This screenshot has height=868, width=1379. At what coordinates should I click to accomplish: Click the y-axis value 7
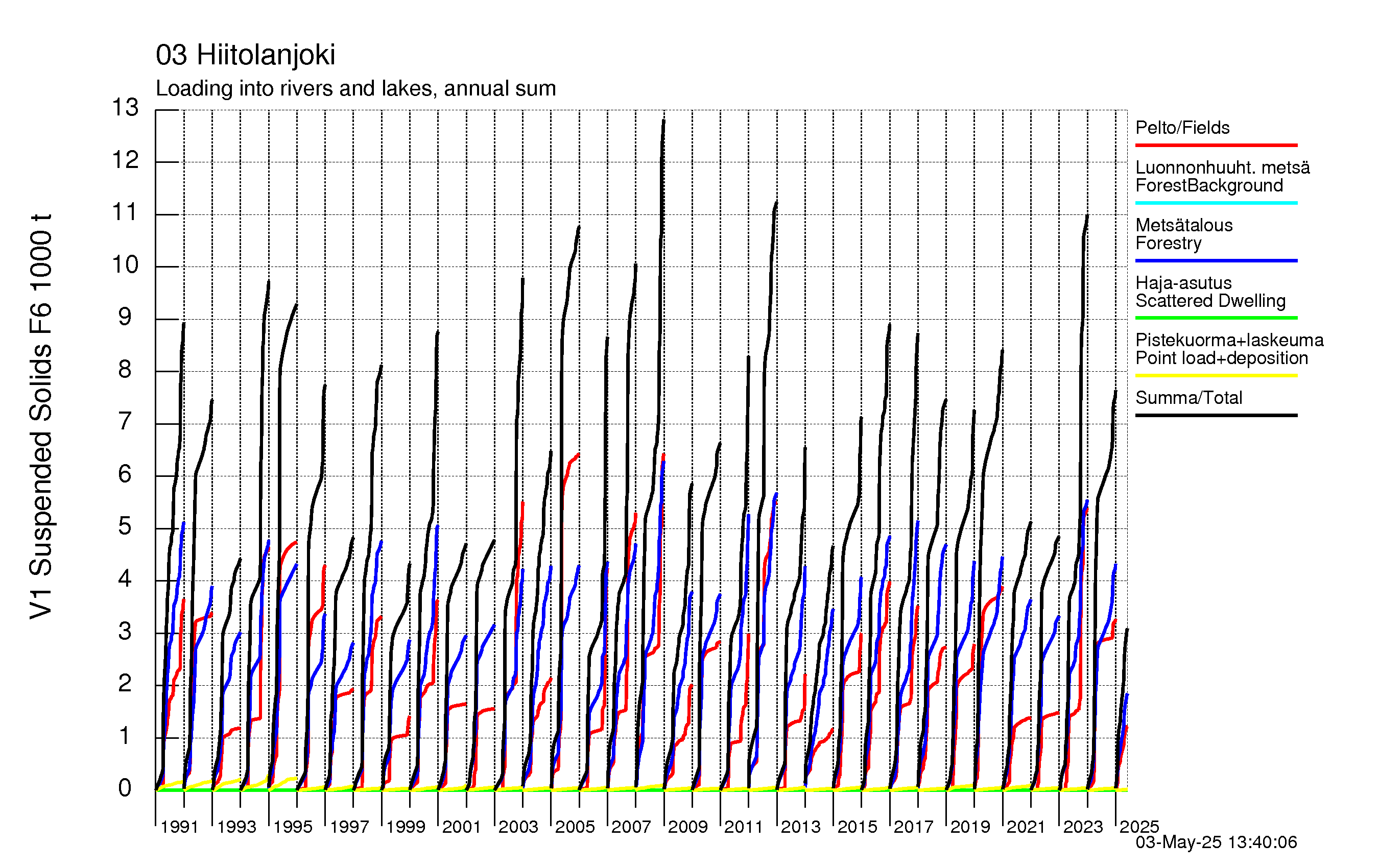pos(125,422)
